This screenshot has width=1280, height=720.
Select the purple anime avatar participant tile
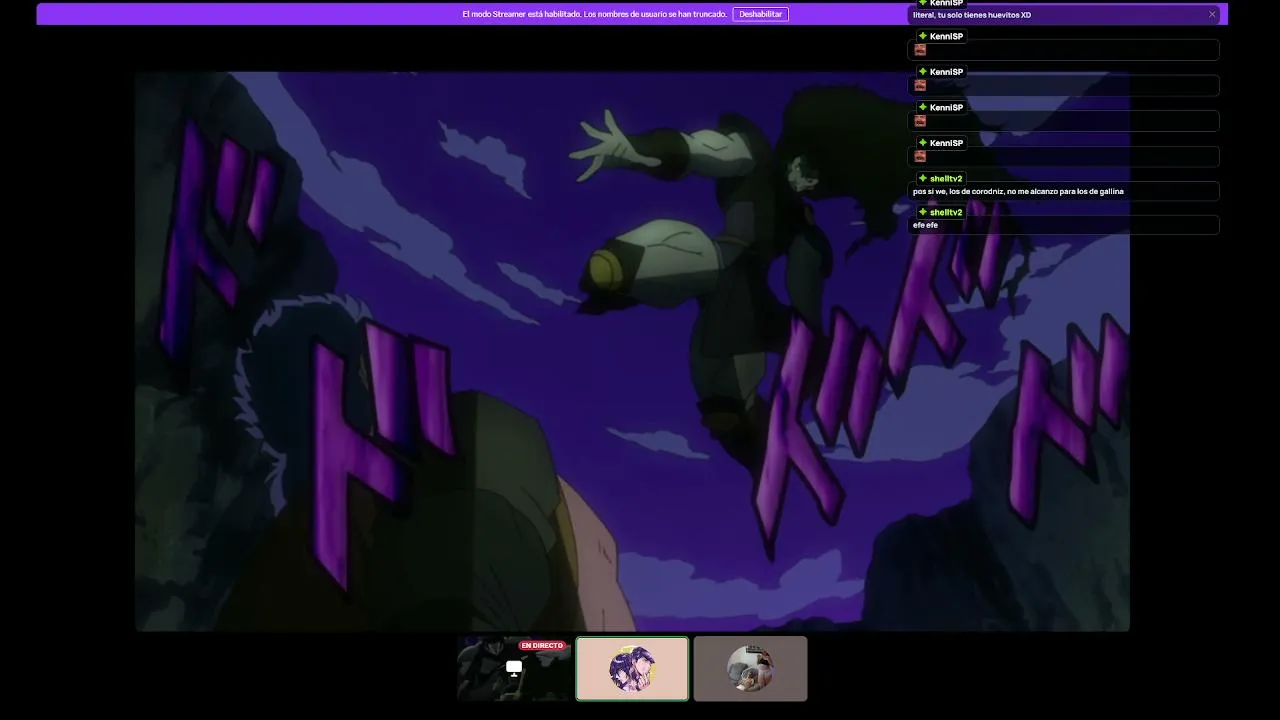(632, 668)
